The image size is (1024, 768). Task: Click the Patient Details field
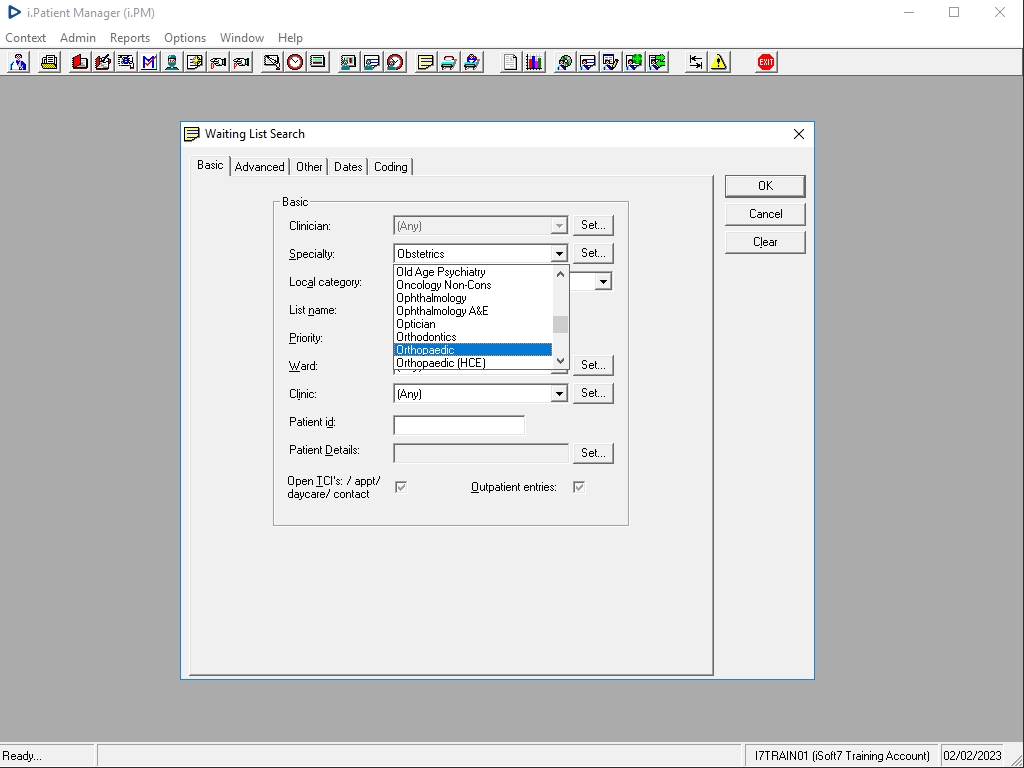click(x=481, y=453)
